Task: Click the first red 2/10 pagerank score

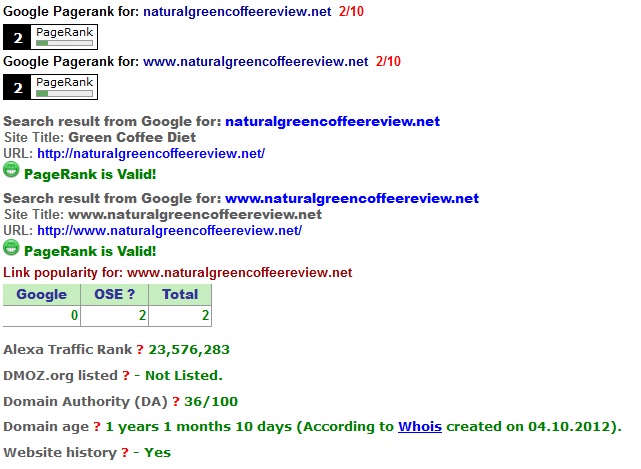Action: tap(351, 11)
